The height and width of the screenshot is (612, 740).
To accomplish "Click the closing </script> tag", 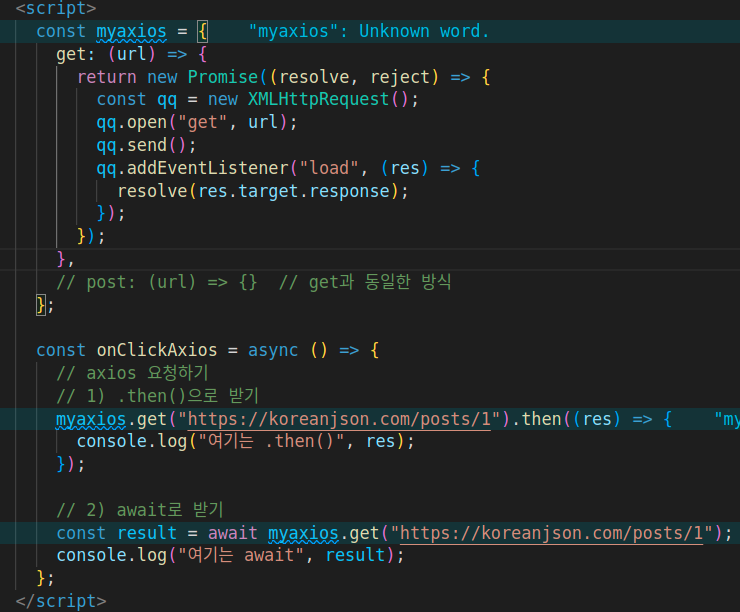I will tap(61, 601).
